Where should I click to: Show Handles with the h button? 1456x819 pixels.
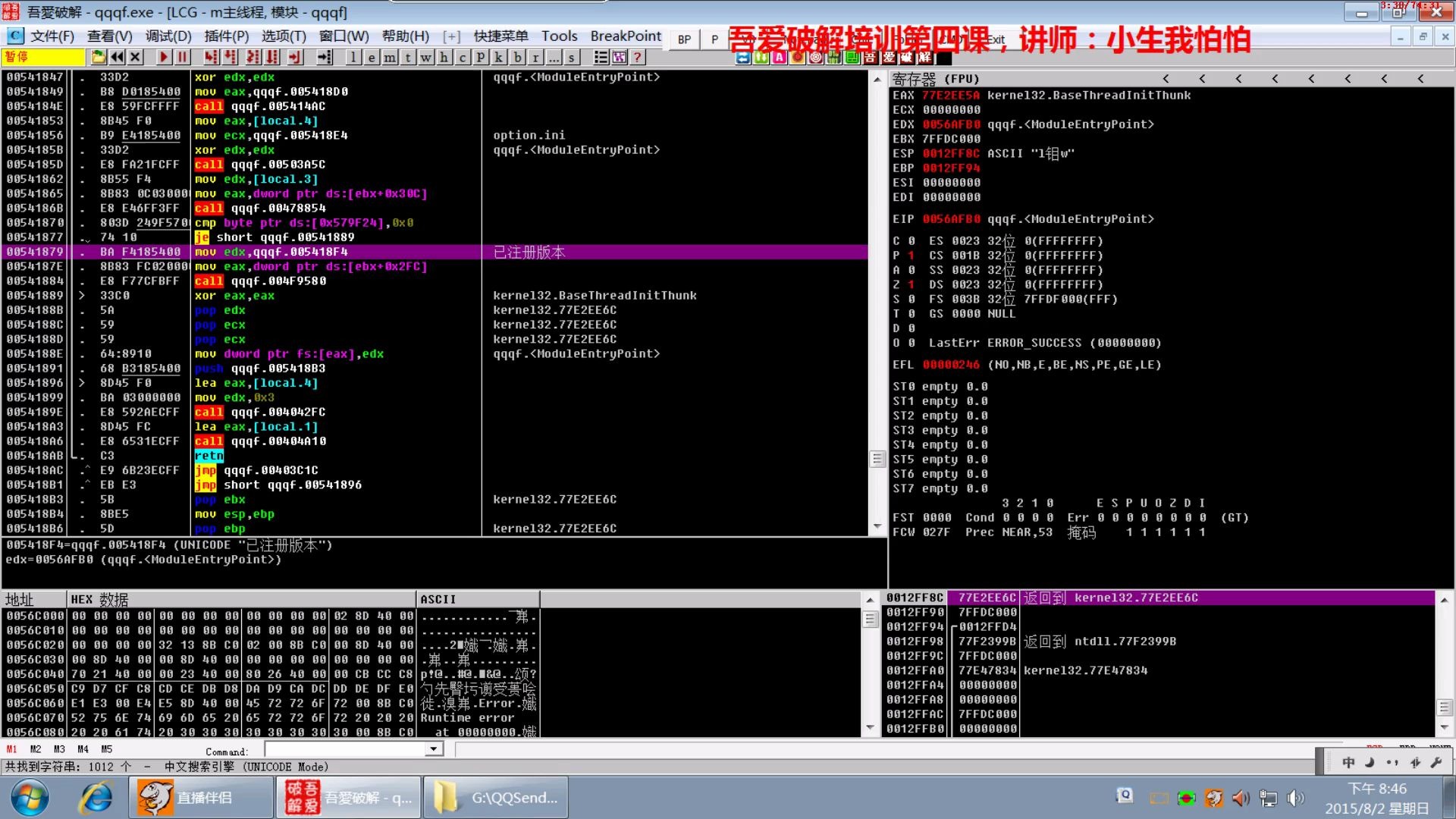[444, 57]
